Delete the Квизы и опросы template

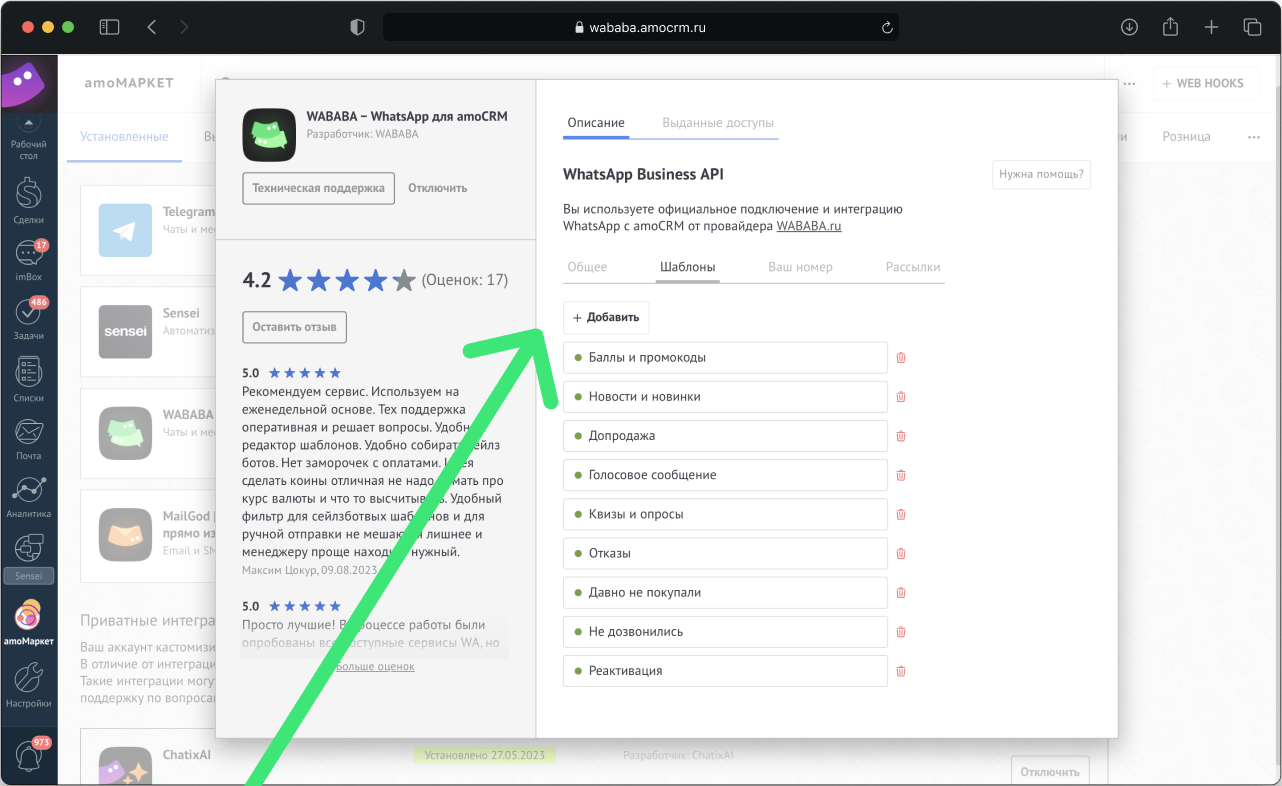click(x=901, y=514)
